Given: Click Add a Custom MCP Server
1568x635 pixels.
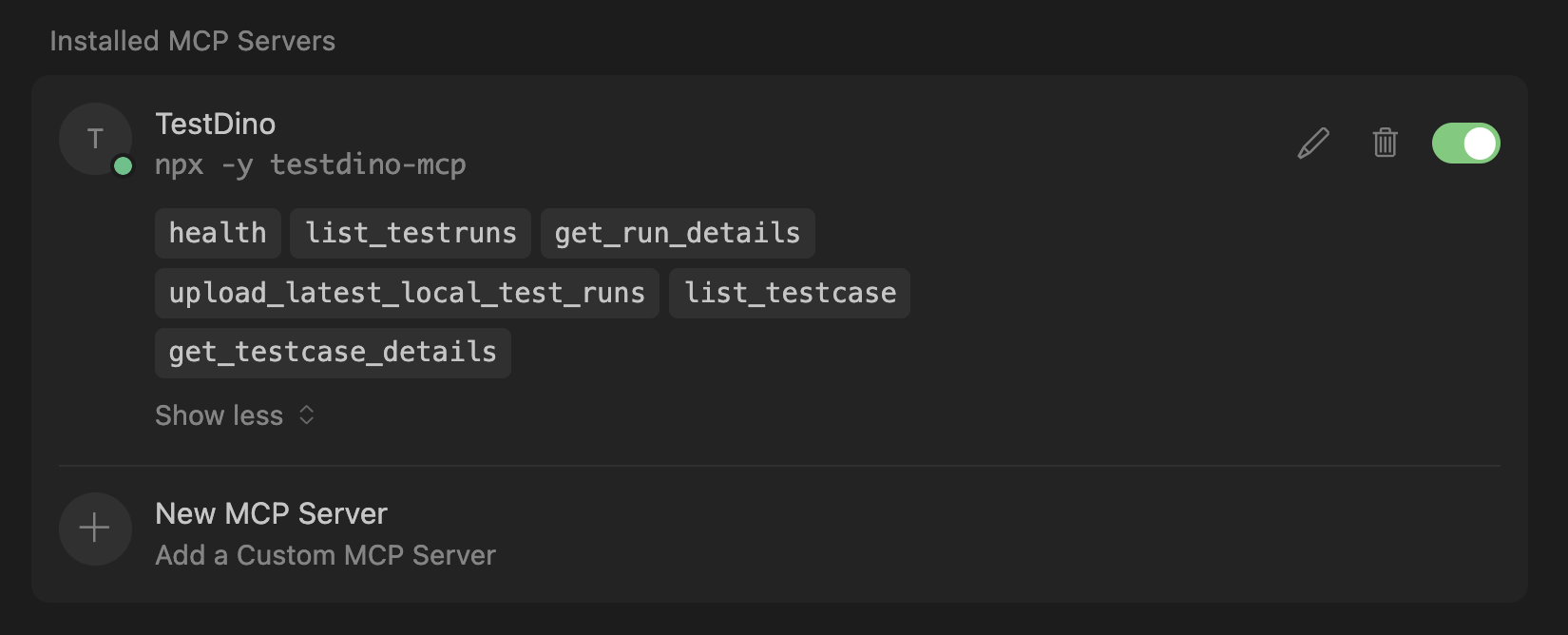Looking at the screenshot, I should 324,555.
